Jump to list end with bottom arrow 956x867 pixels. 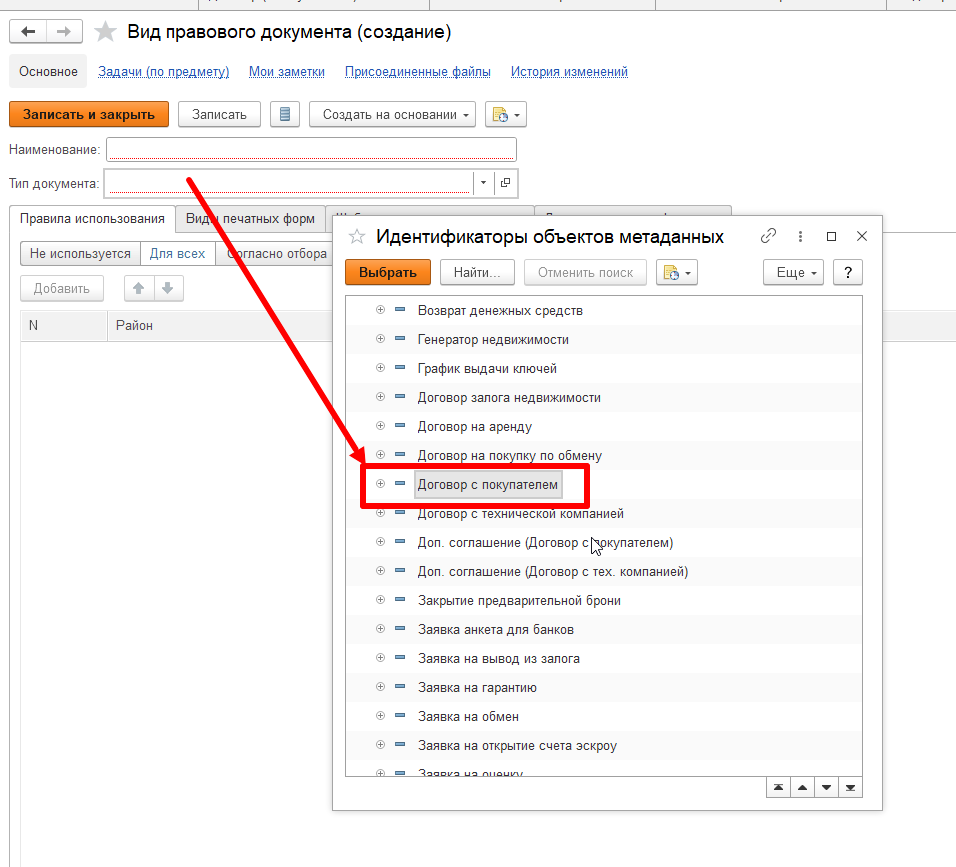[850, 788]
